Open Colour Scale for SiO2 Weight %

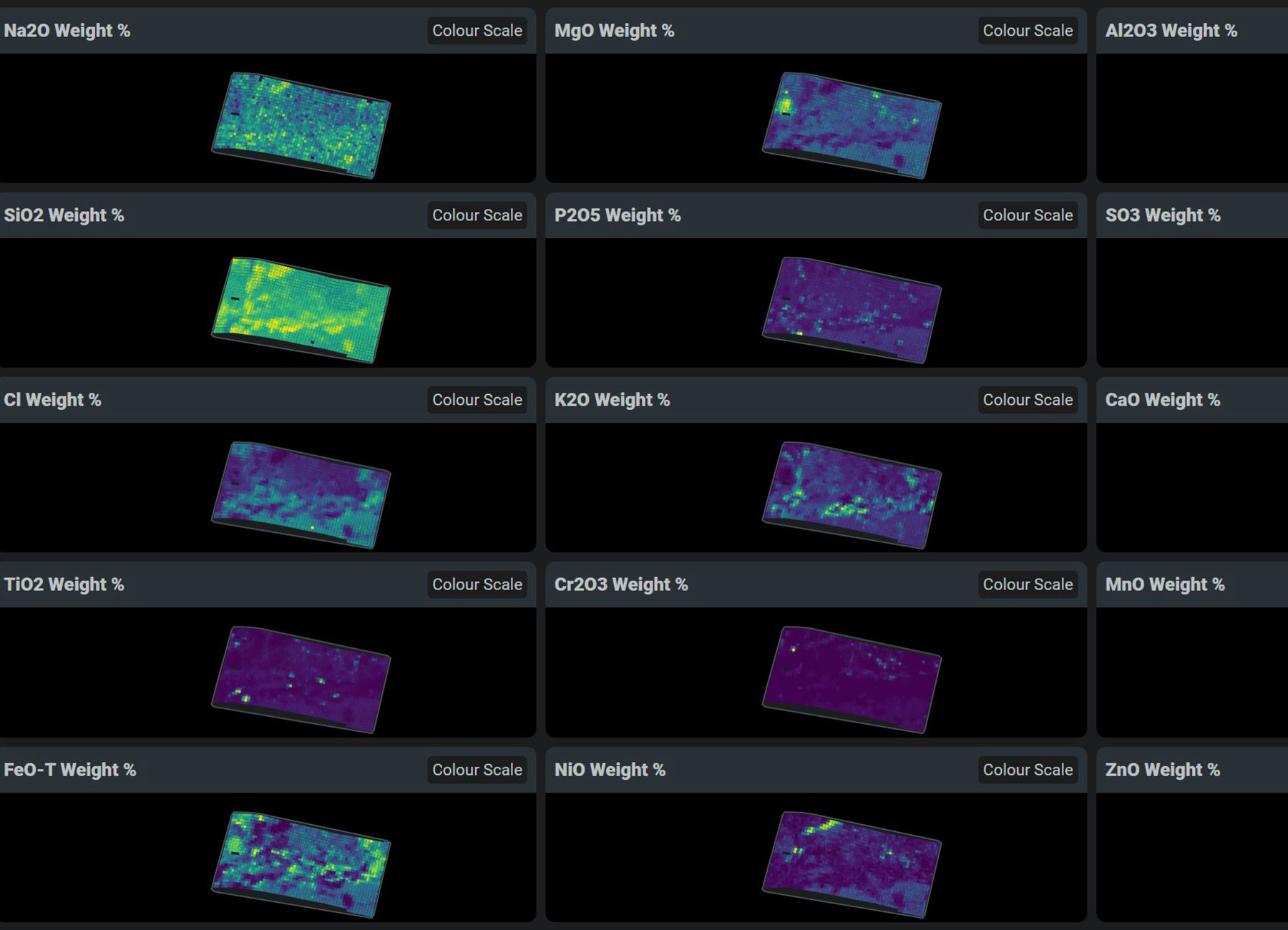[477, 215]
